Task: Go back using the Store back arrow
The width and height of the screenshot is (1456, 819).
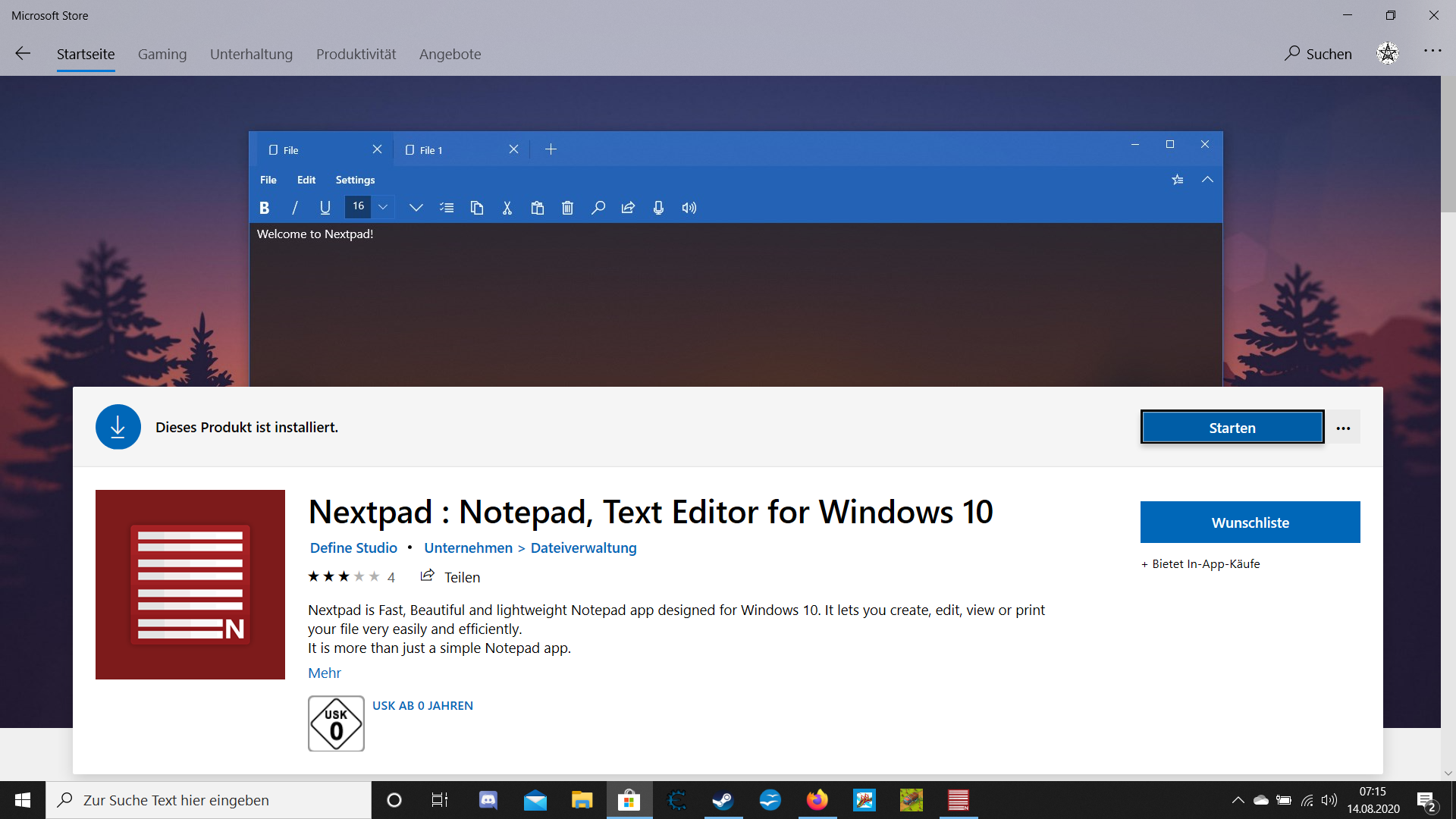Action: pyautogui.click(x=23, y=53)
